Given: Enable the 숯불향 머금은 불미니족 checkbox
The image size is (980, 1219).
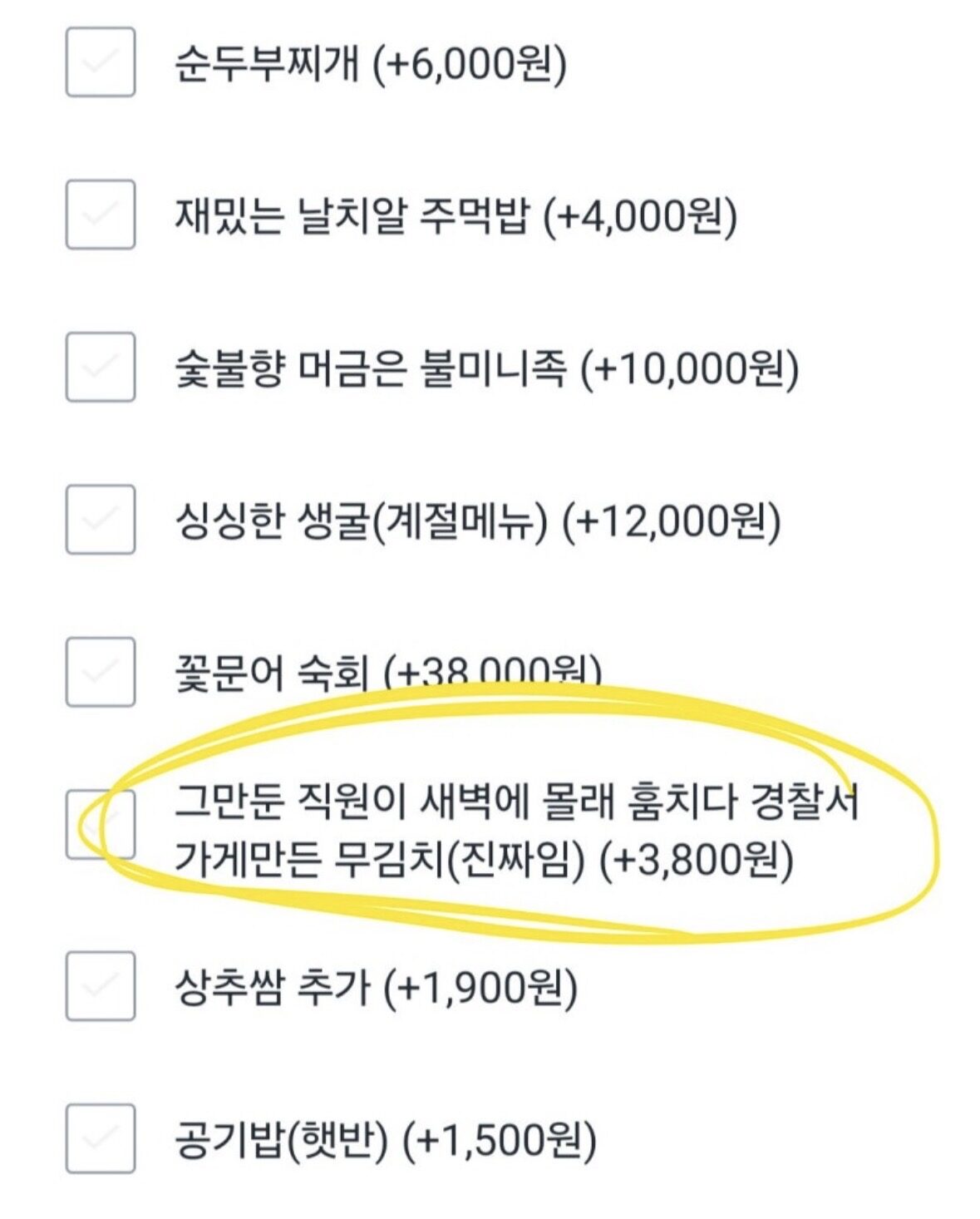Looking at the screenshot, I should [x=100, y=367].
